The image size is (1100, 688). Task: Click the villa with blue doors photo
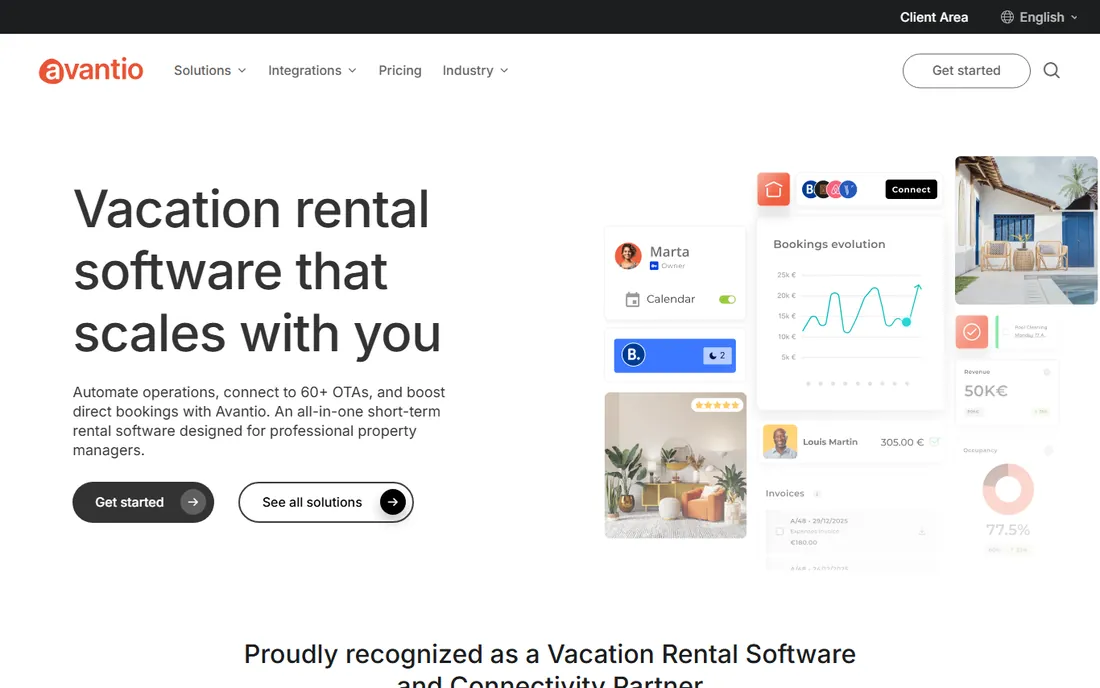pyautogui.click(x=1026, y=230)
